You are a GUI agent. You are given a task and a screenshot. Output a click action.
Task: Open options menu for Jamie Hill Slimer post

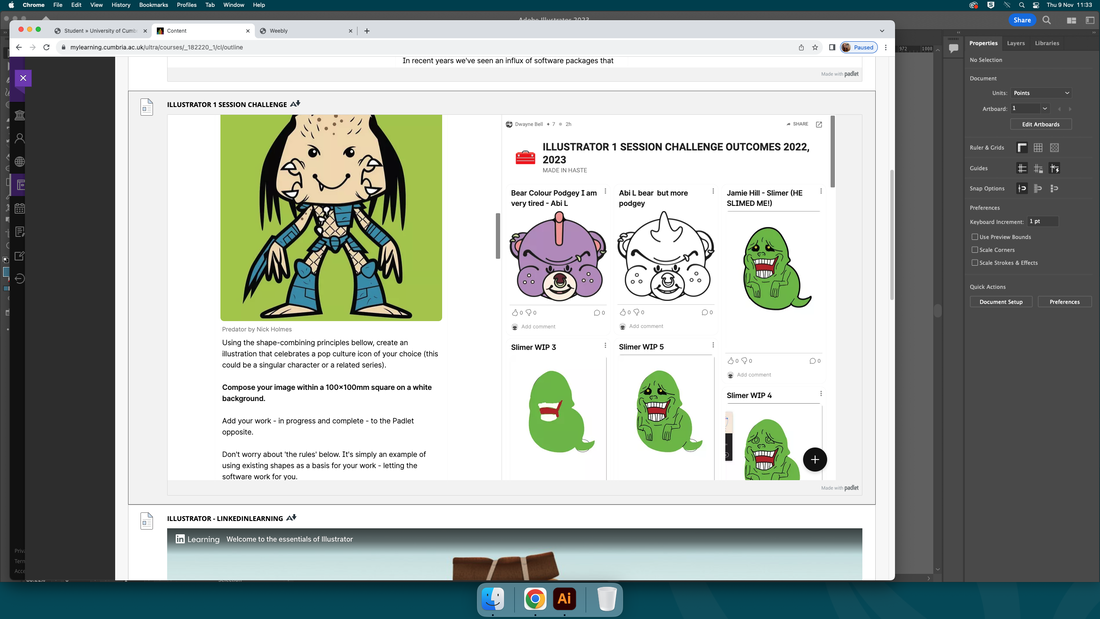click(x=821, y=191)
